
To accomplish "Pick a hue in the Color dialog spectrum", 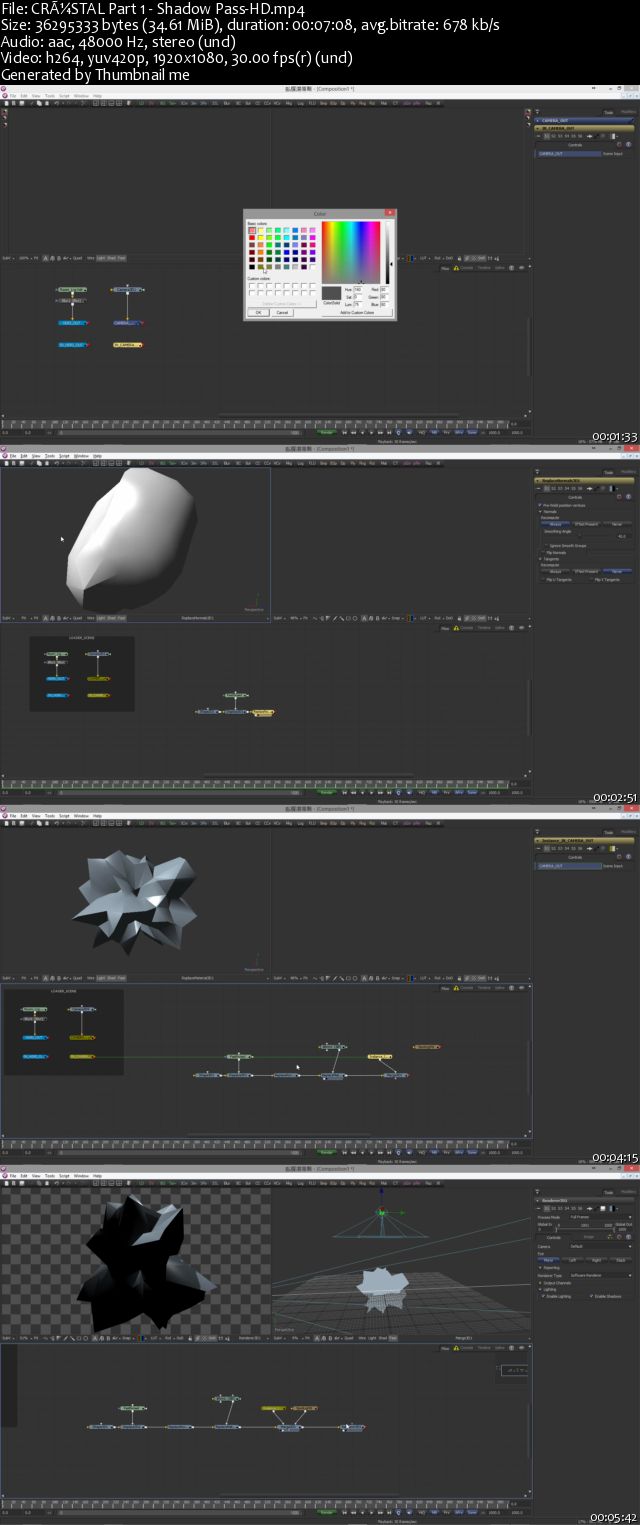I will coord(351,253).
